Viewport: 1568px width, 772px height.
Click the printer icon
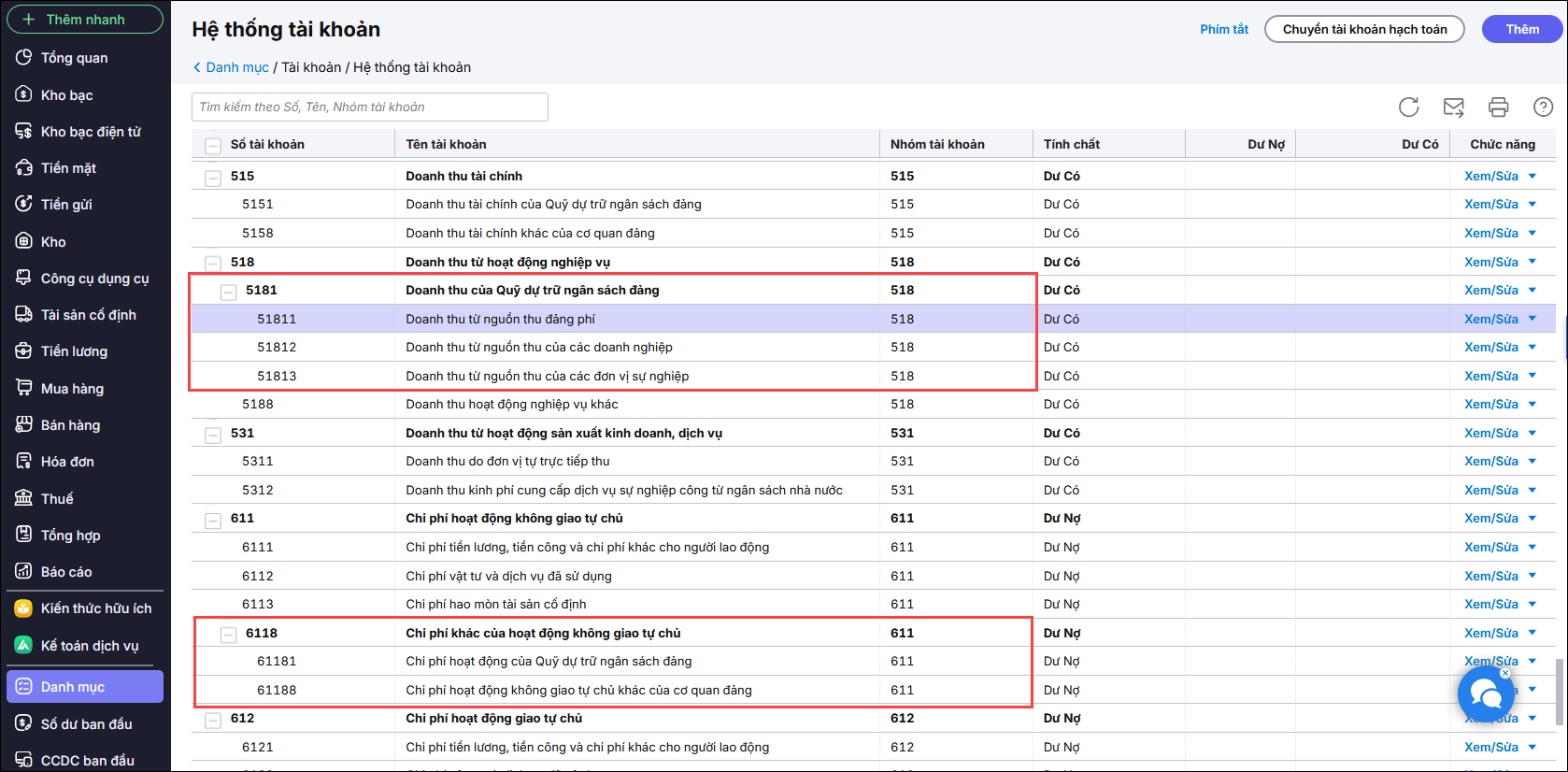coord(1498,107)
